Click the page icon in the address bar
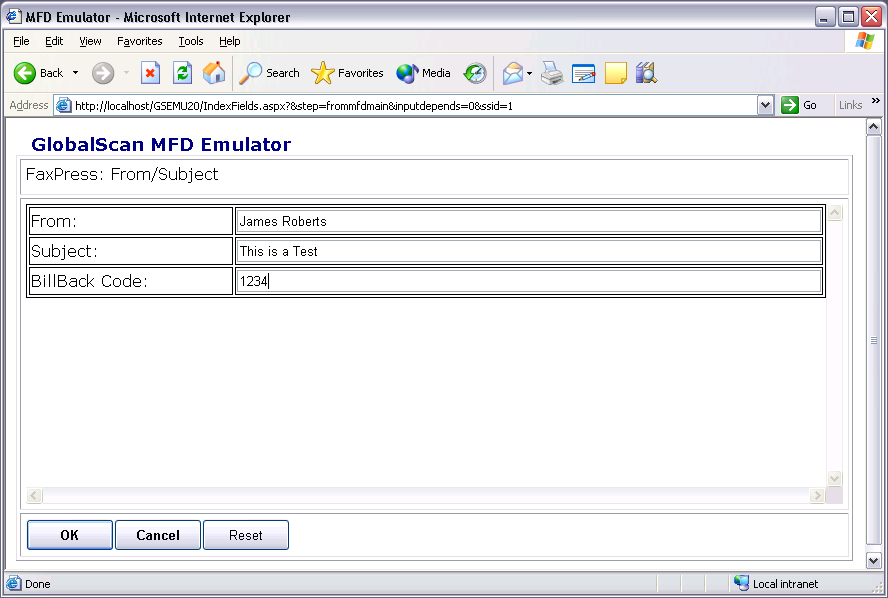Viewport: 888px width, 598px height. (x=64, y=105)
